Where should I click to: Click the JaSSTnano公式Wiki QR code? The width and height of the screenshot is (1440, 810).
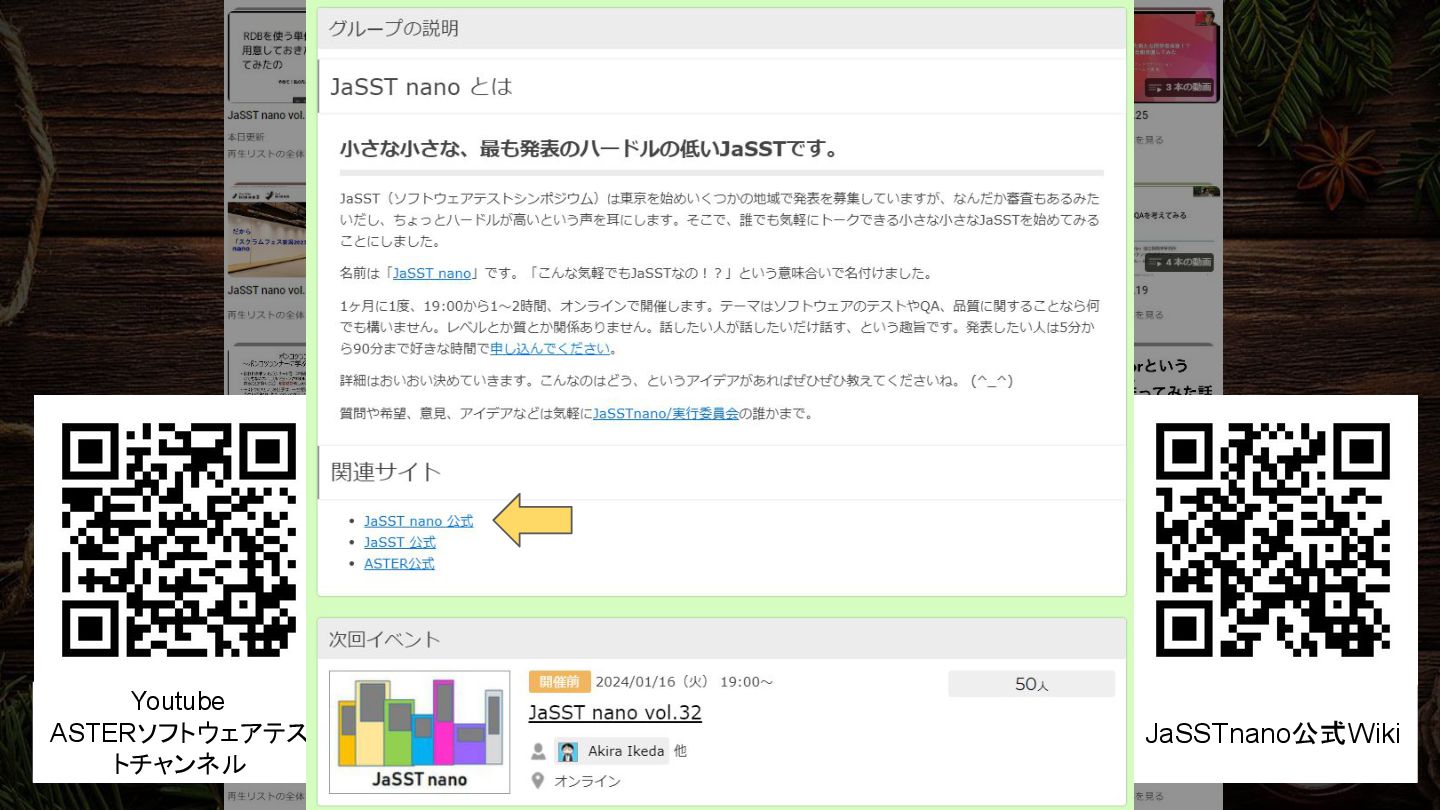coord(1273,540)
